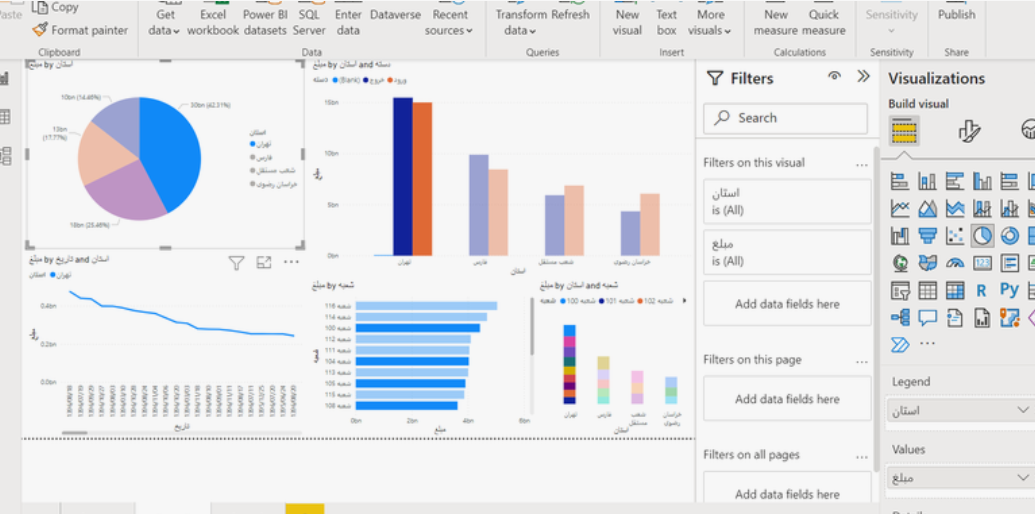The image size is (1035, 514).
Task: Click the Refresh button
Action: [570, 15]
